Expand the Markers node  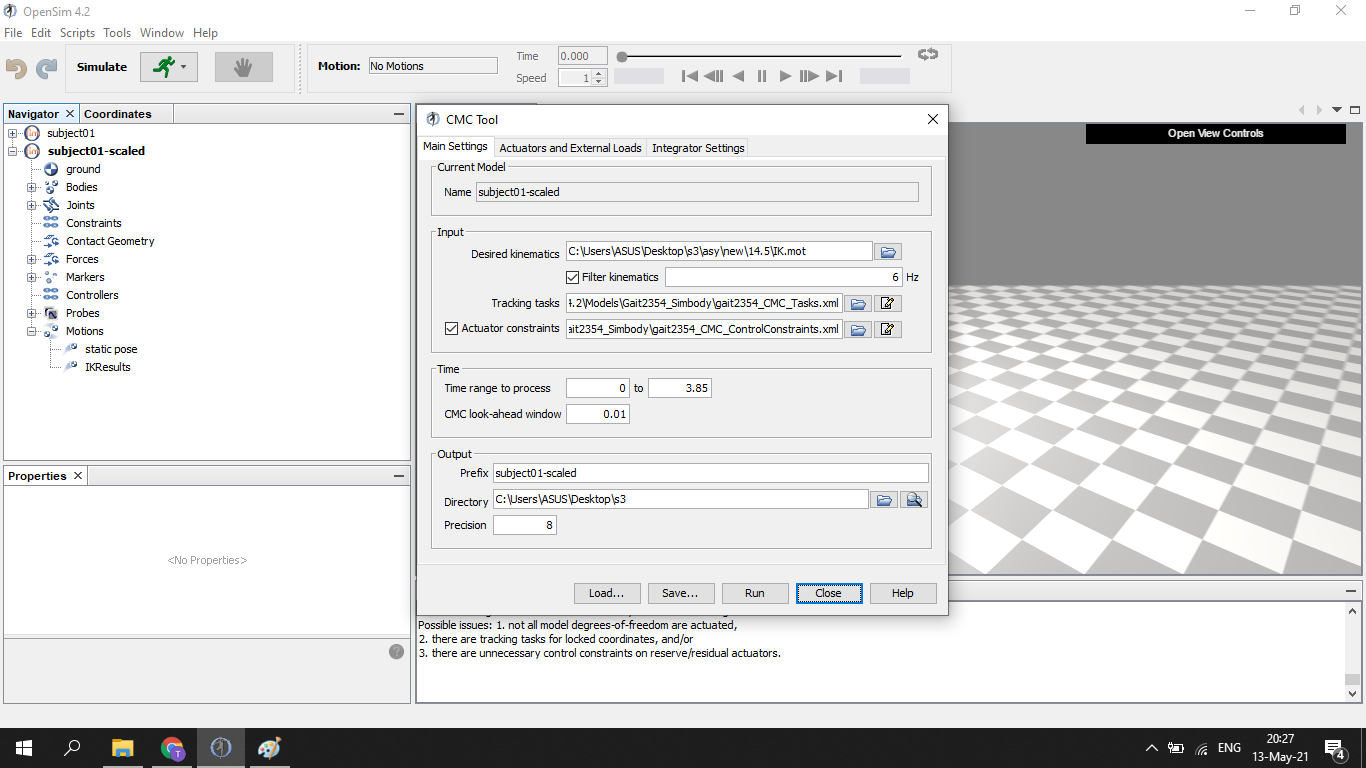point(31,277)
